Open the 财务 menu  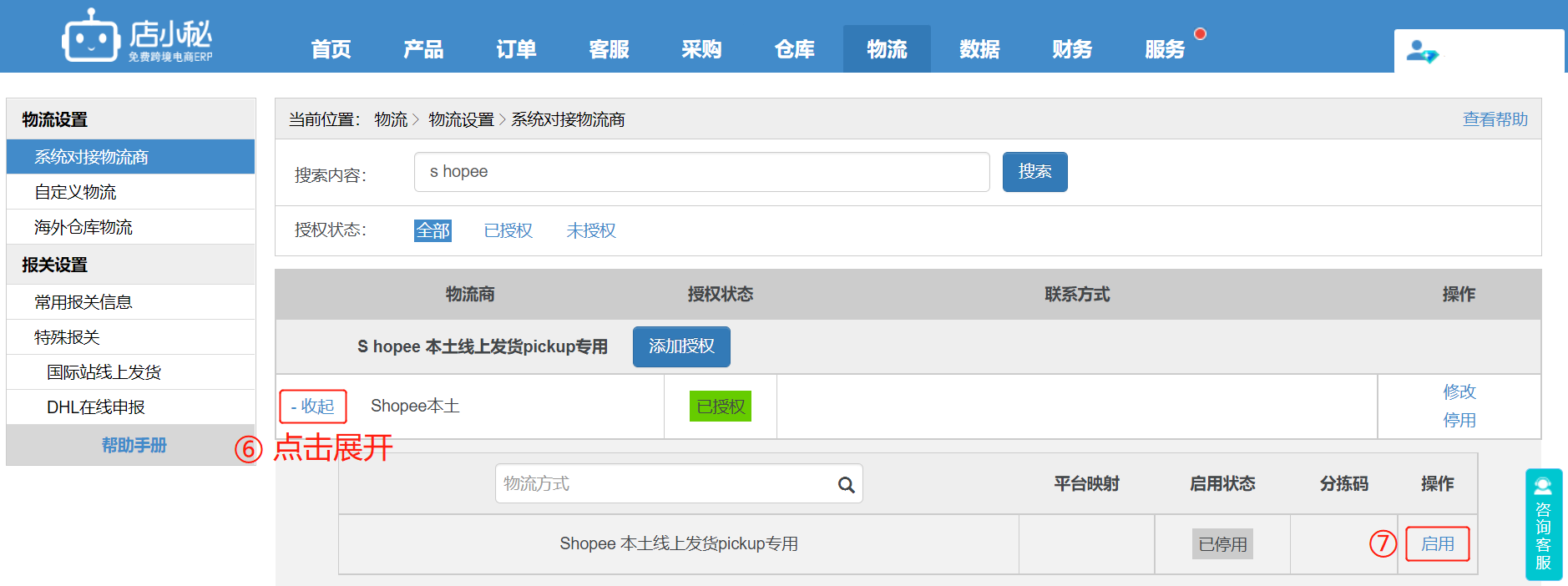pos(1072,49)
